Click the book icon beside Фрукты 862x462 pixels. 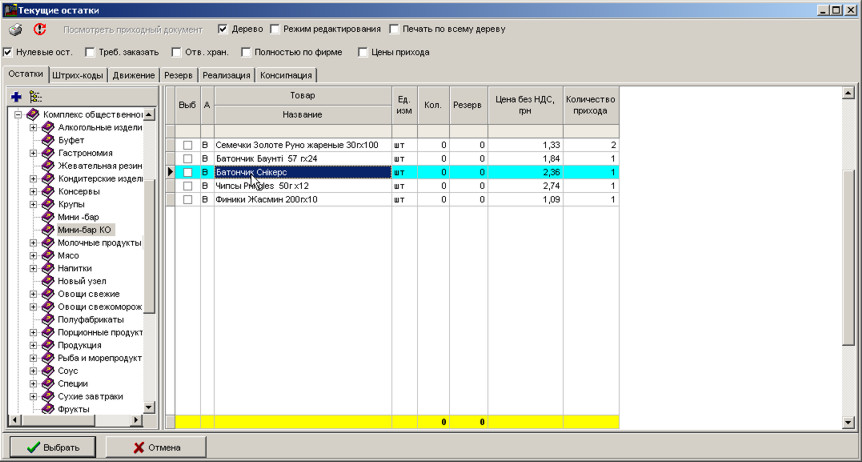(x=48, y=409)
